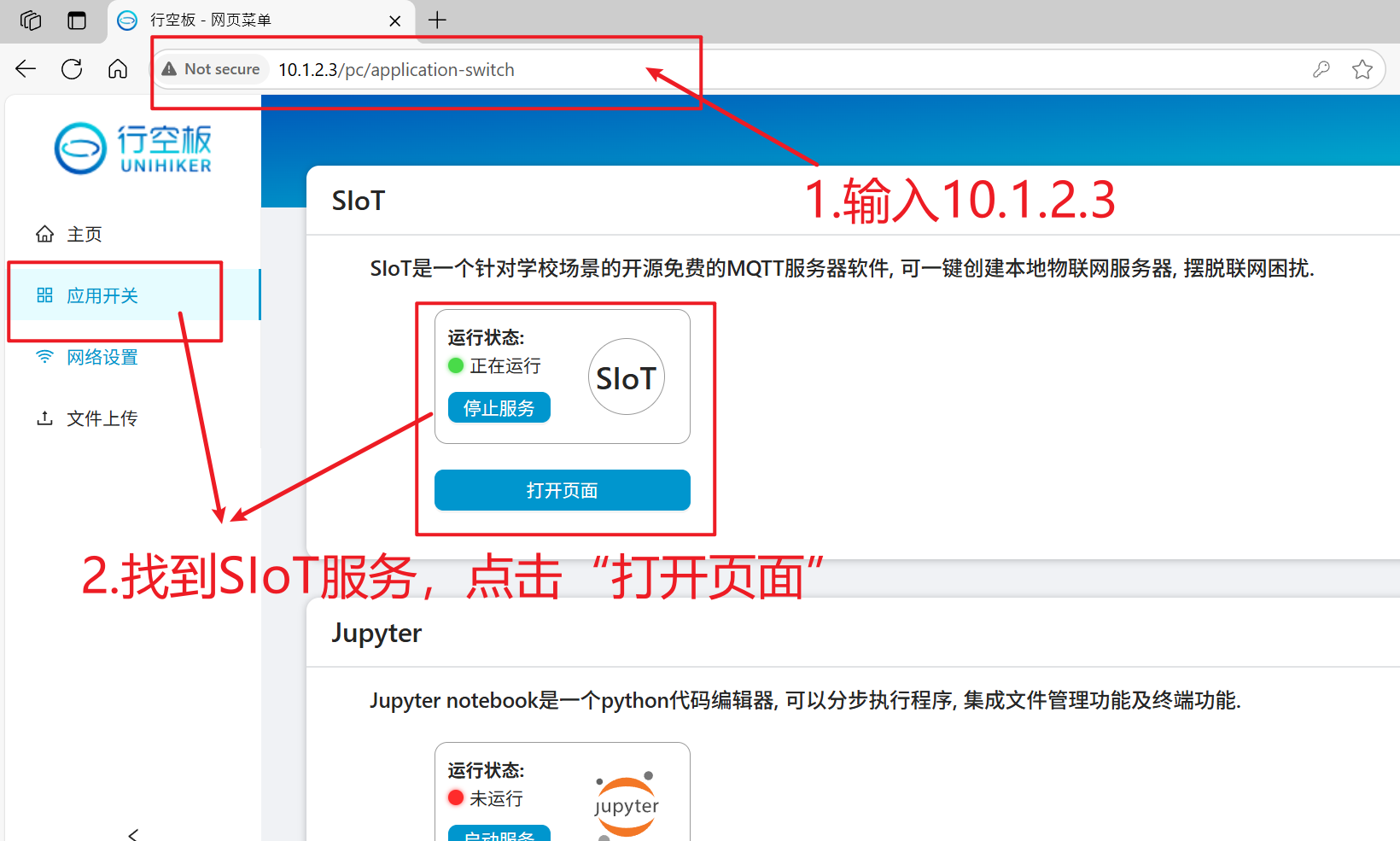The image size is (1400, 841).
Task: Click the 未运行 status text
Action: [497, 798]
